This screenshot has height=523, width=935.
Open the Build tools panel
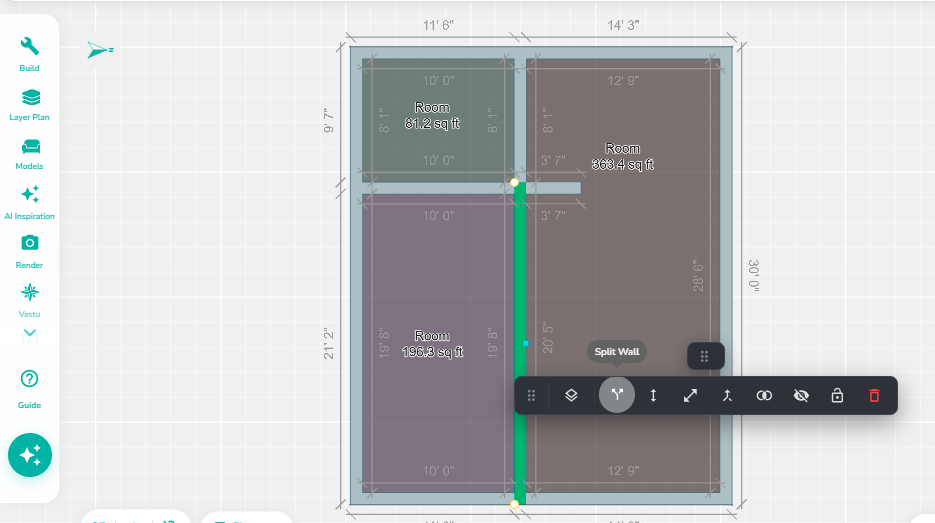[x=29, y=54]
